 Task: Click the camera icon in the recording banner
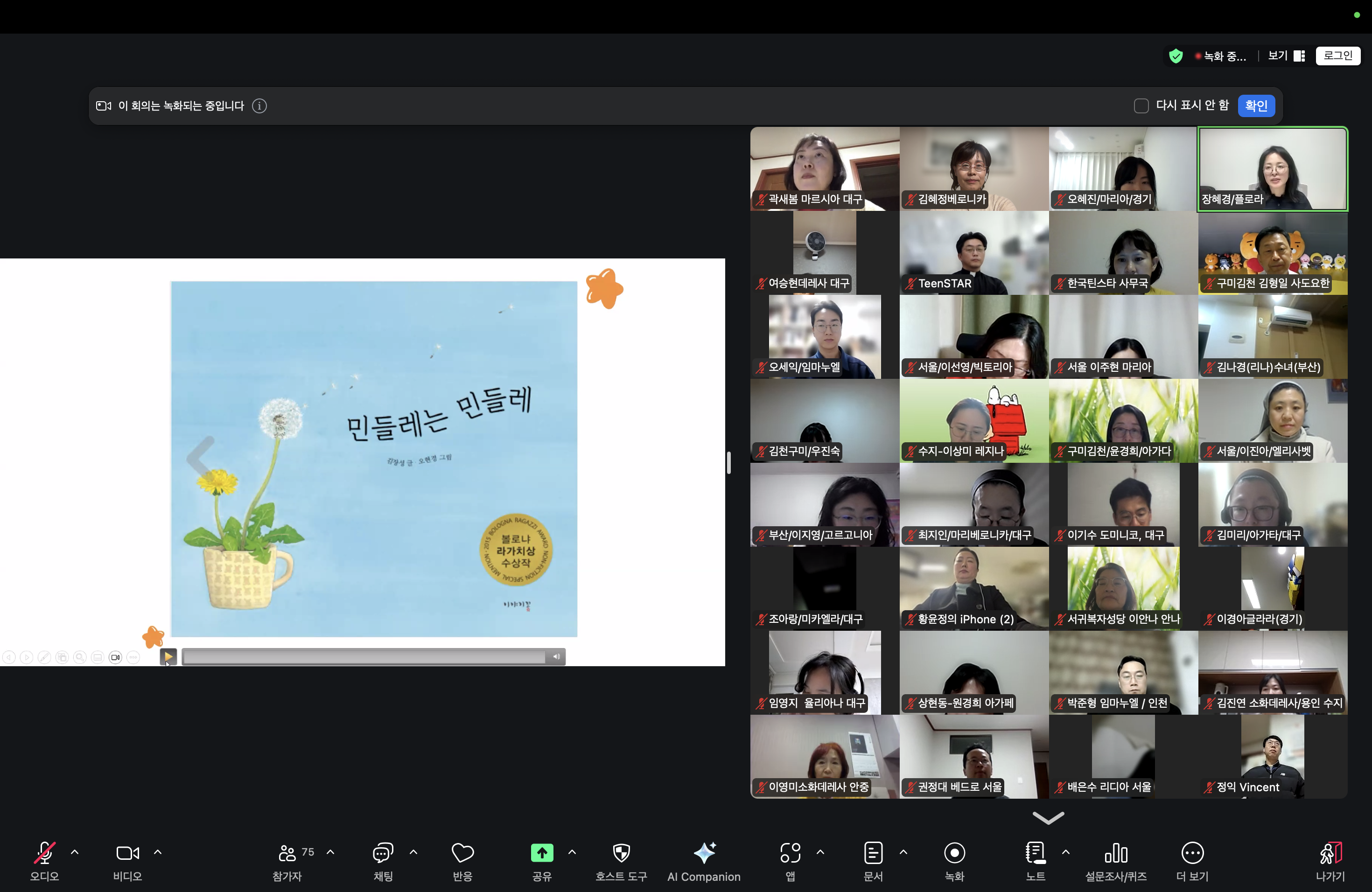[104, 106]
